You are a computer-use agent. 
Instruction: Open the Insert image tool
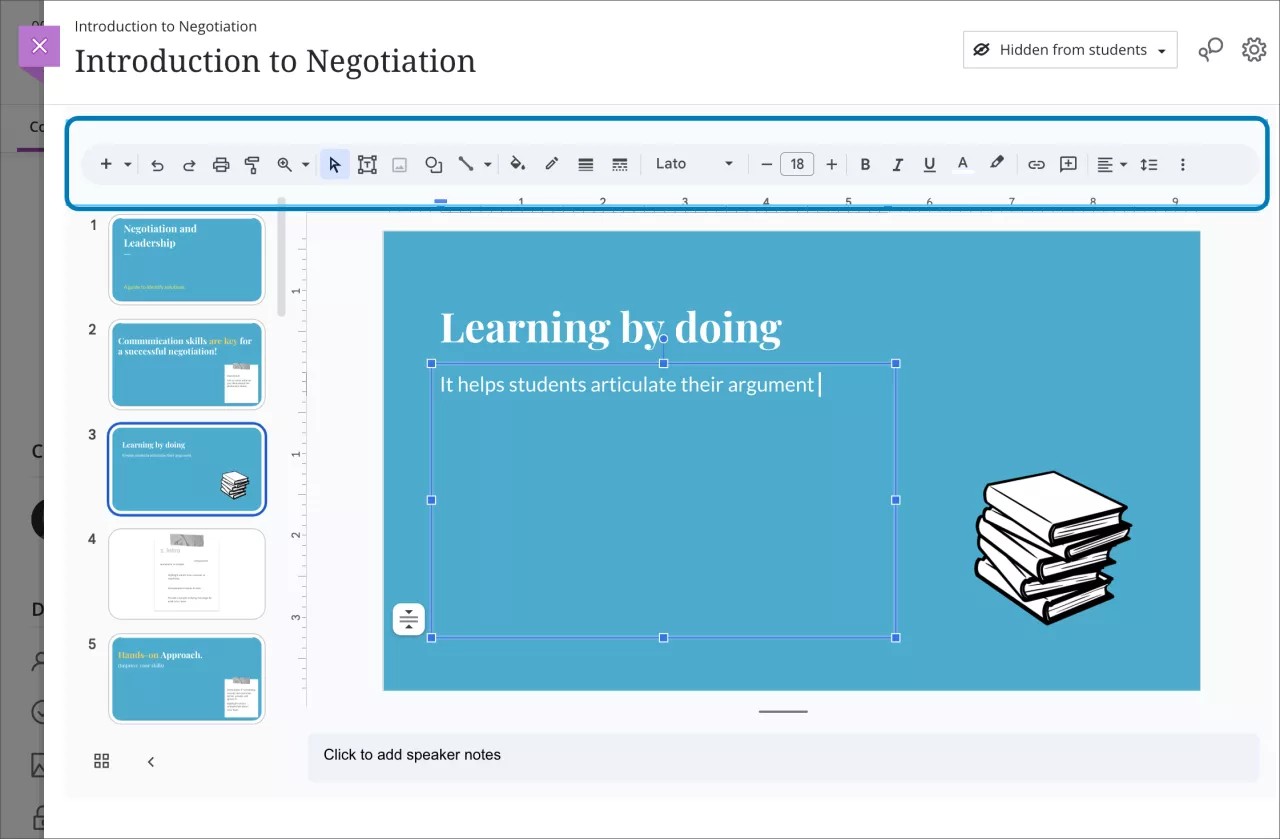399,164
